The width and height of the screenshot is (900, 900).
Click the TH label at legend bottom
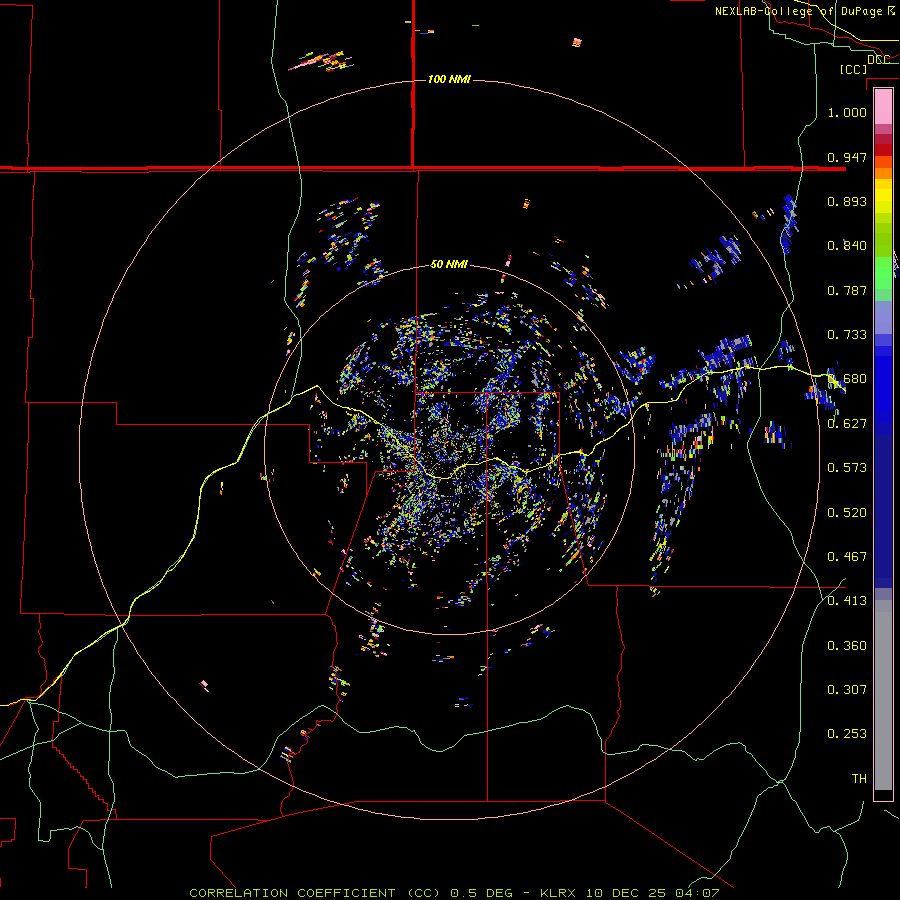click(x=859, y=779)
